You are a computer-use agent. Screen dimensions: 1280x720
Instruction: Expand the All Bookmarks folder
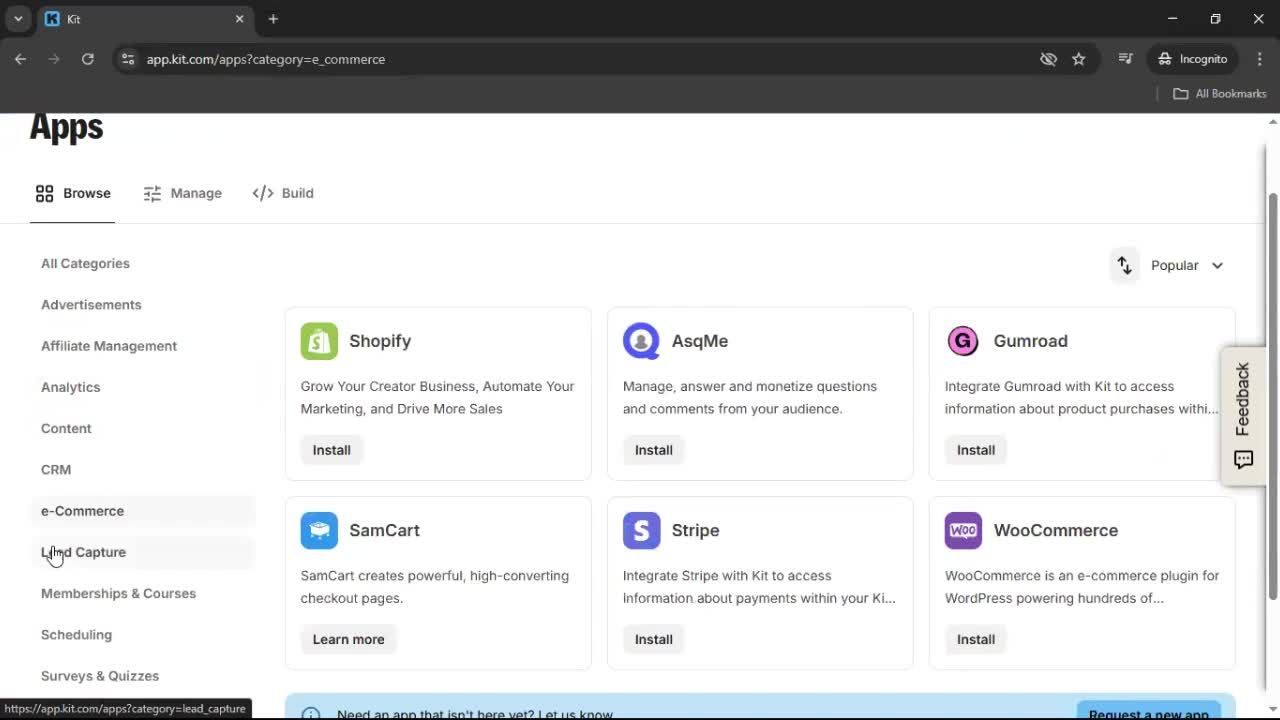pos(1219,93)
